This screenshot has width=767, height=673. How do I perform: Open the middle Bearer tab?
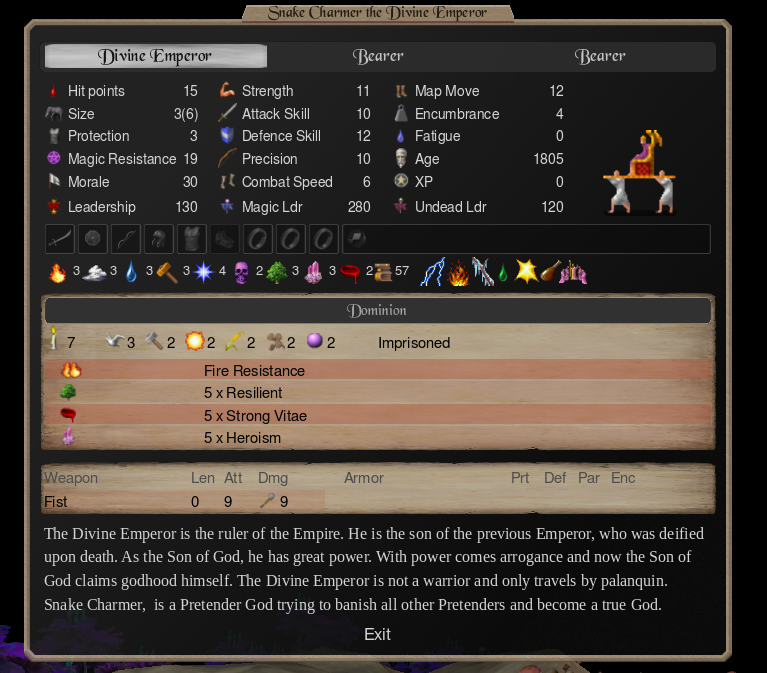(x=378, y=56)
